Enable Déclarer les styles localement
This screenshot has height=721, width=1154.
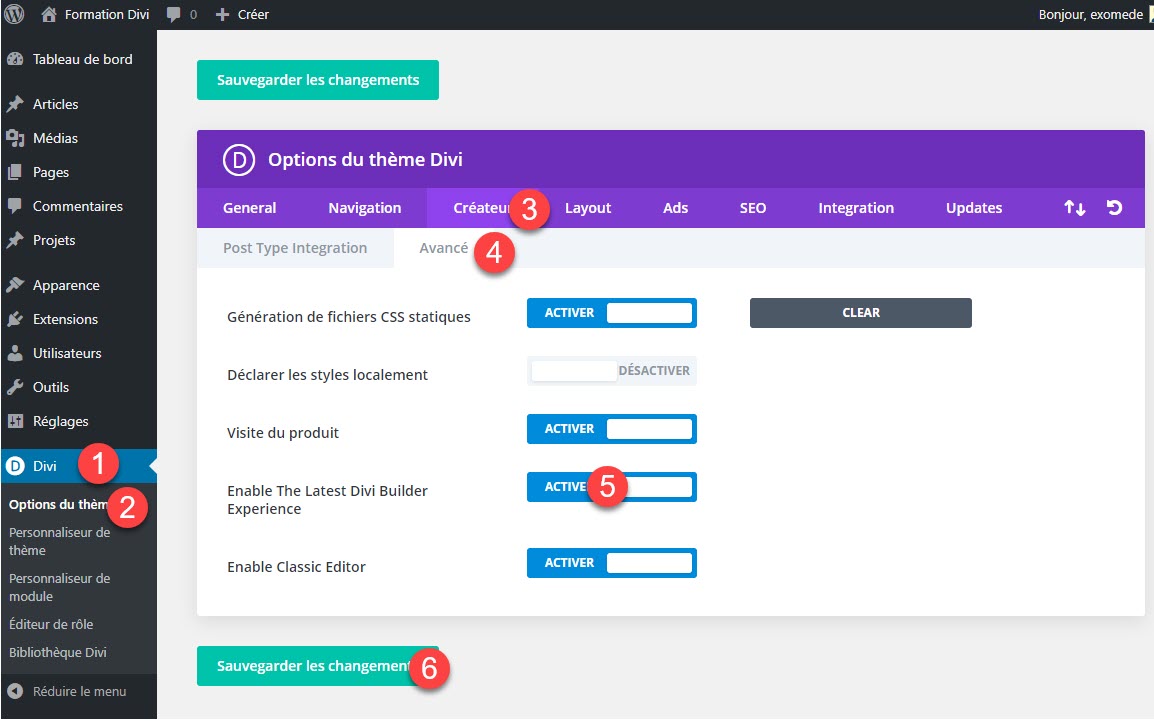coord(611,371)
